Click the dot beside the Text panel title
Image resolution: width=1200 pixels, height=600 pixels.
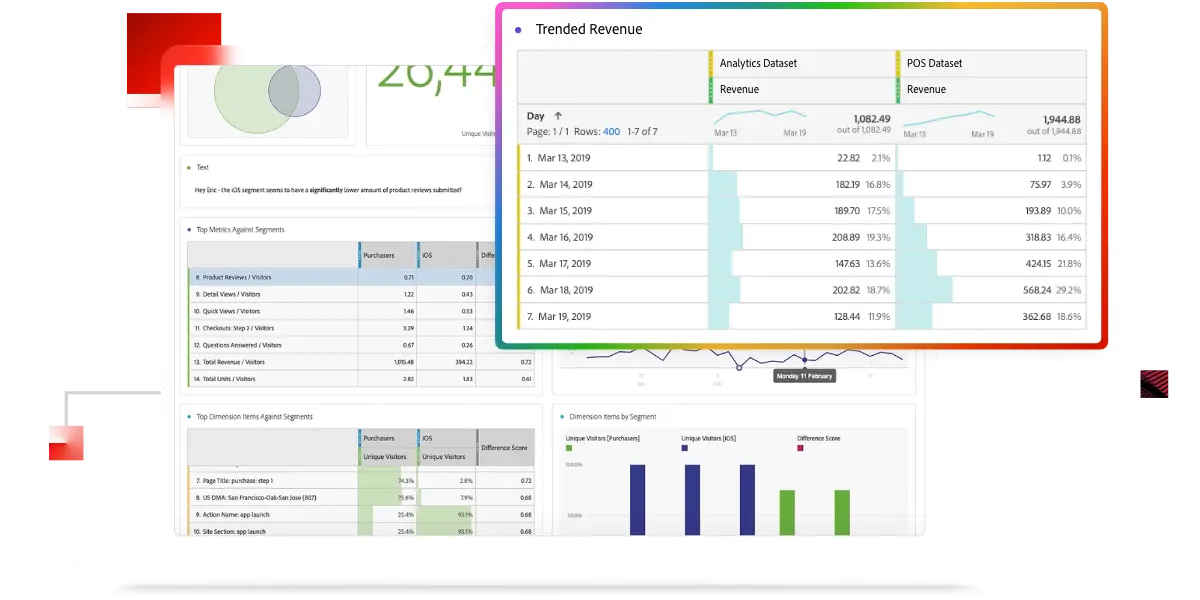[x=188, y=167]
